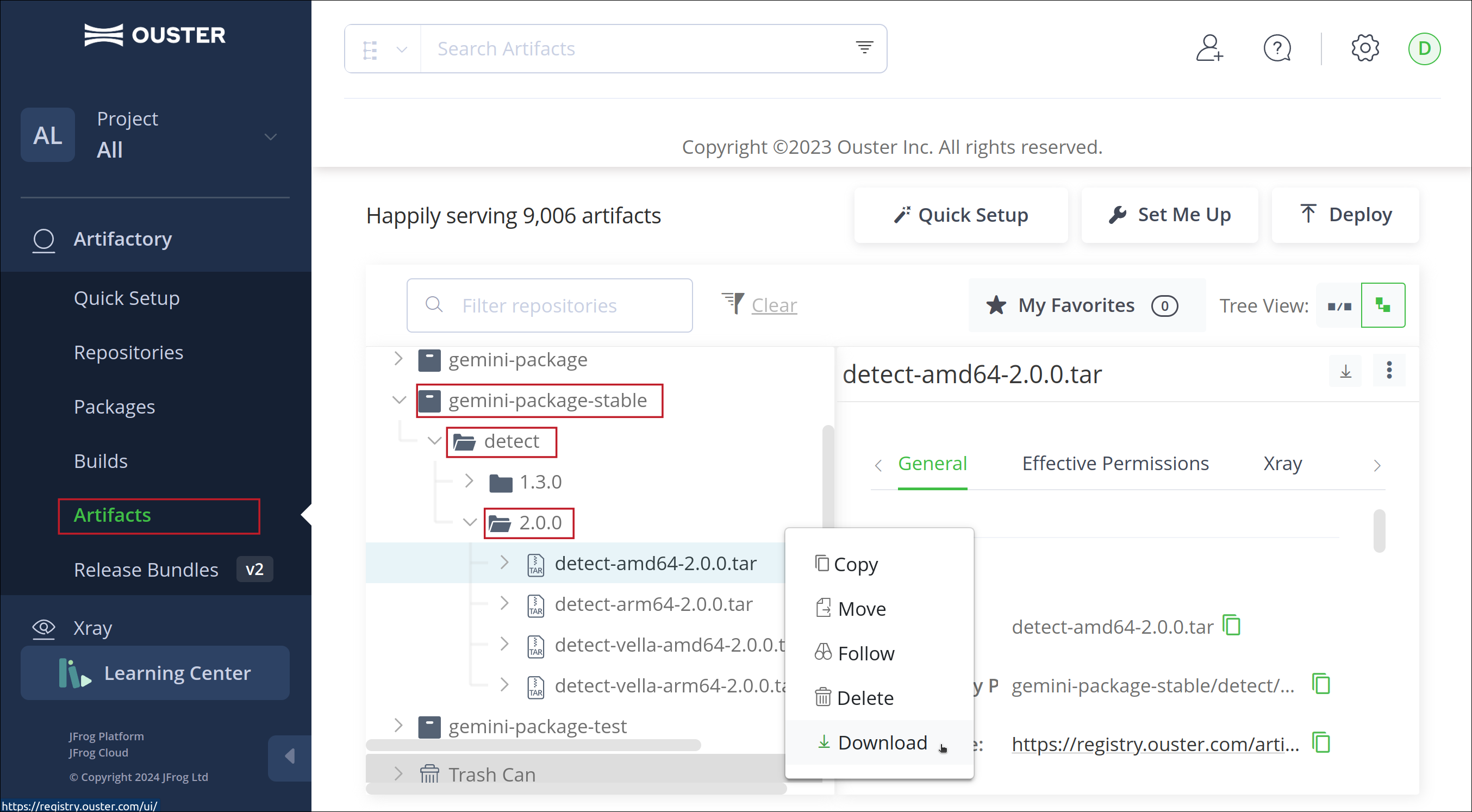
Task: Click the filter funnel icon beside Clear
Action: [x=733, y=303]
